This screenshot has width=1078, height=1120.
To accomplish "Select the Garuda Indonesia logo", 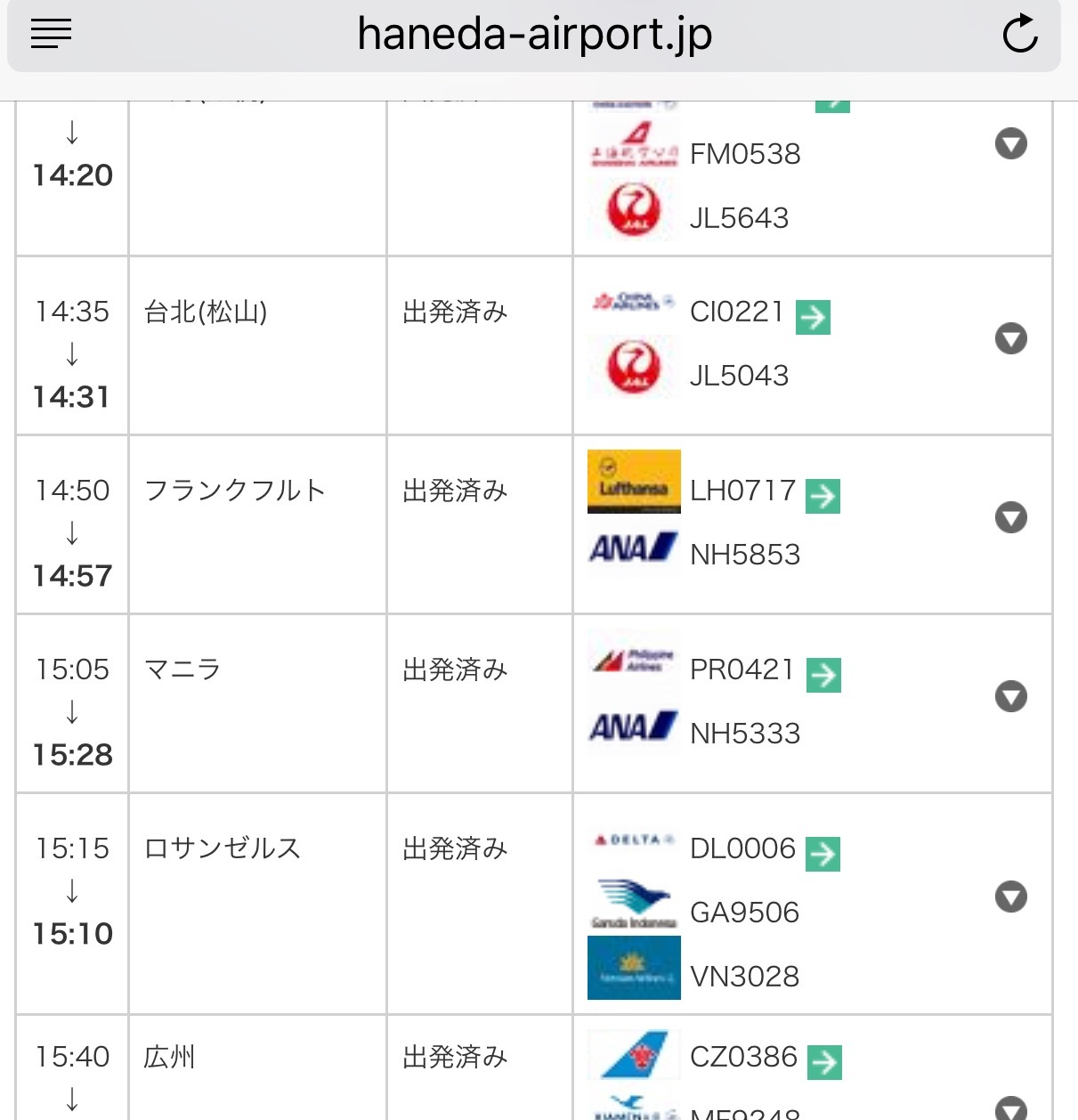I will point(634,904).
